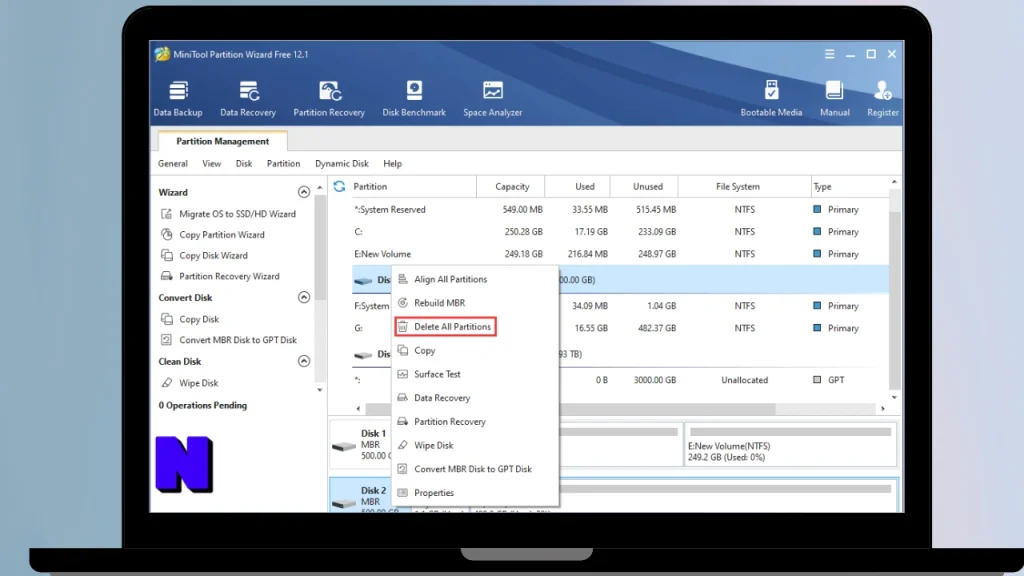Click the Copy Disk Wizard icon

tap(167, 255)
